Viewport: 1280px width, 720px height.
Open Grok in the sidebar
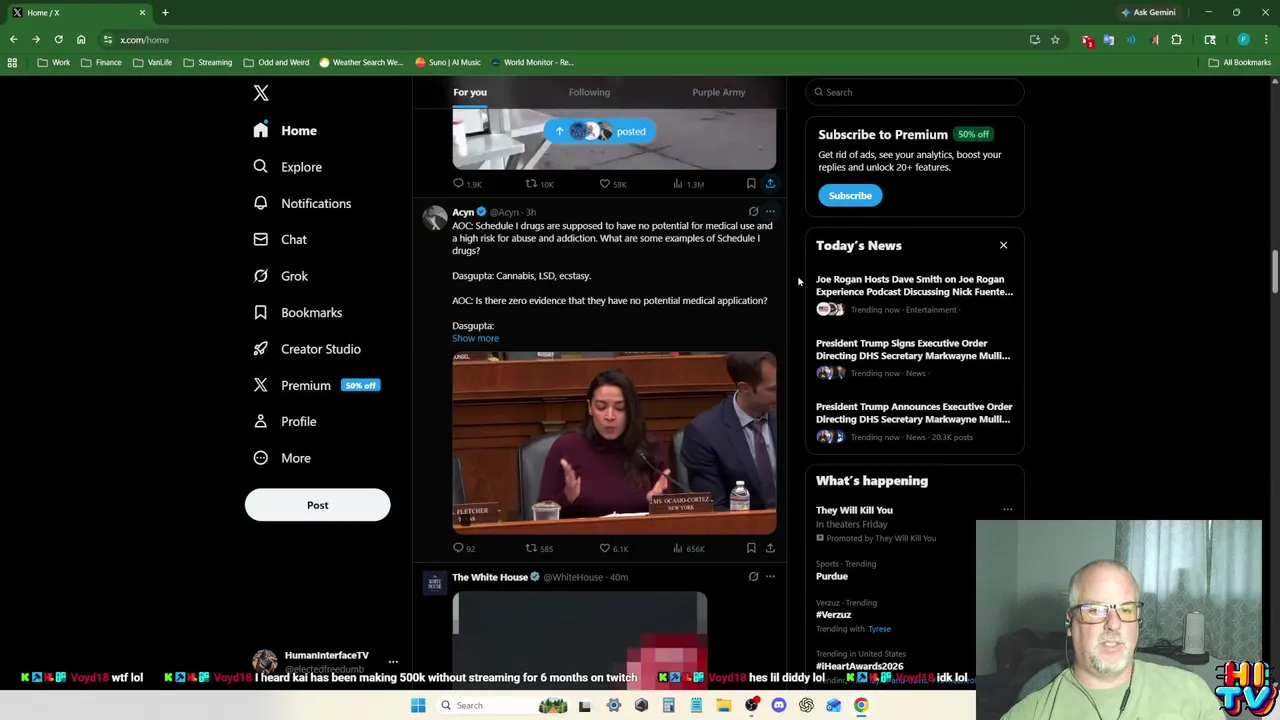[281, 276]
